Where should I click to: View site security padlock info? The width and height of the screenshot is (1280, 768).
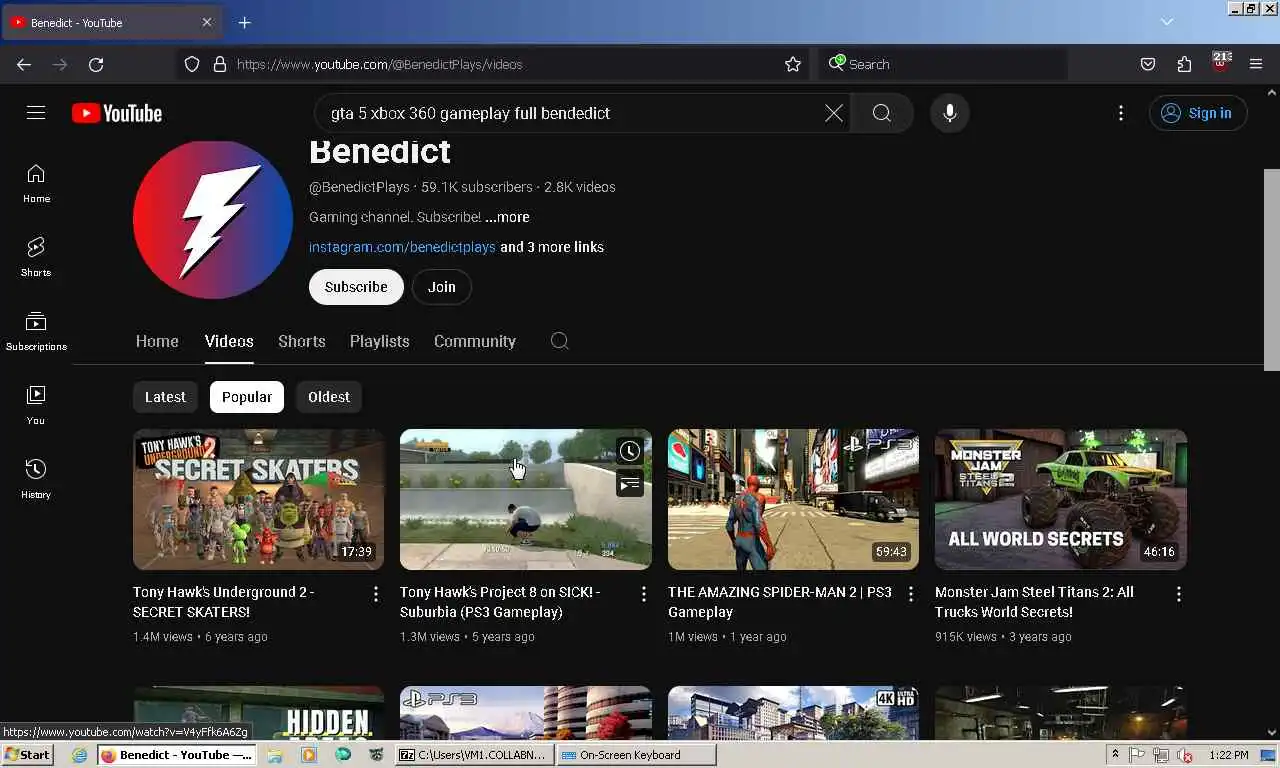click(x=220, y=64)
